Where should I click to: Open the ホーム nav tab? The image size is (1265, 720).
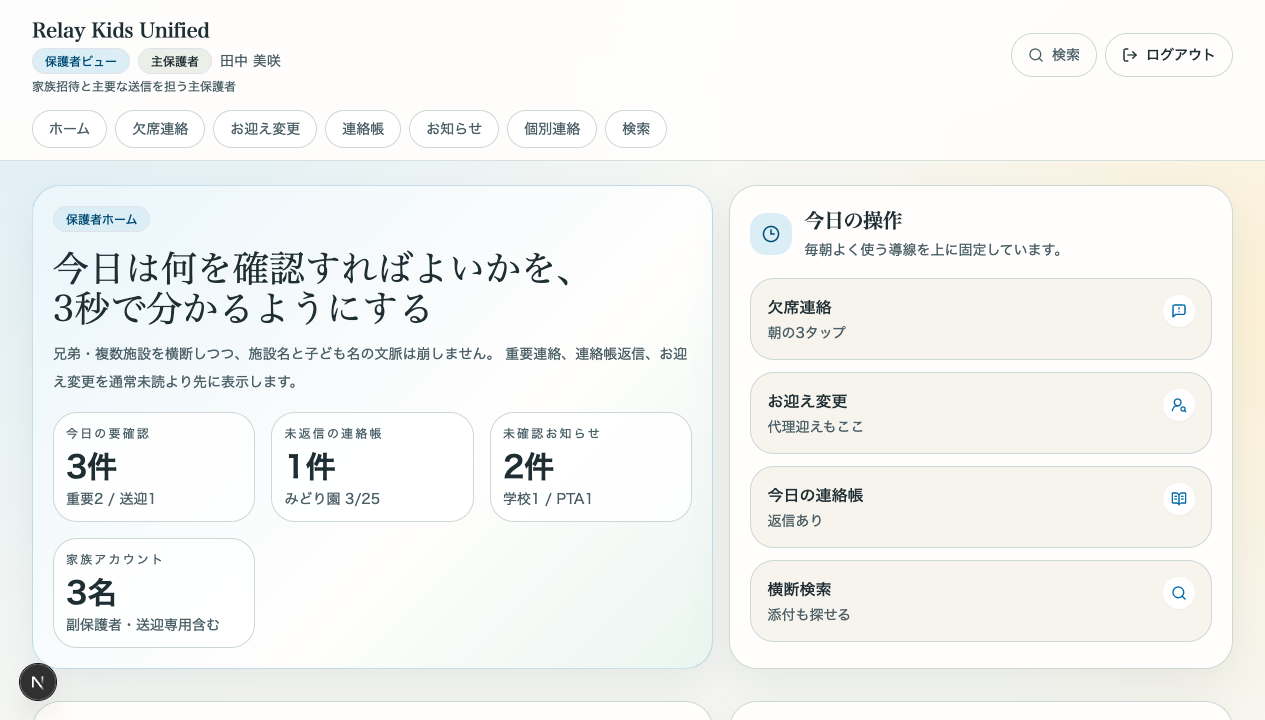coord(69,129)
